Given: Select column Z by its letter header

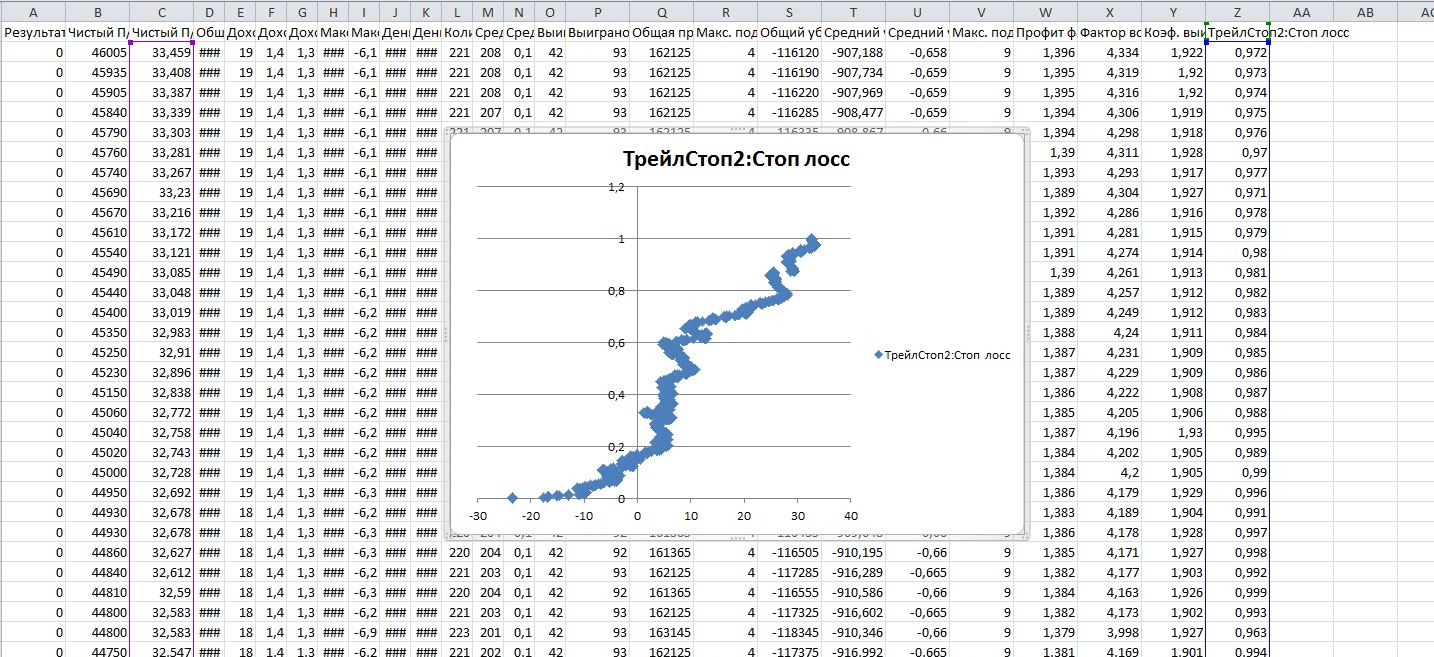Looking at the screenshot, I should 1238,12.
